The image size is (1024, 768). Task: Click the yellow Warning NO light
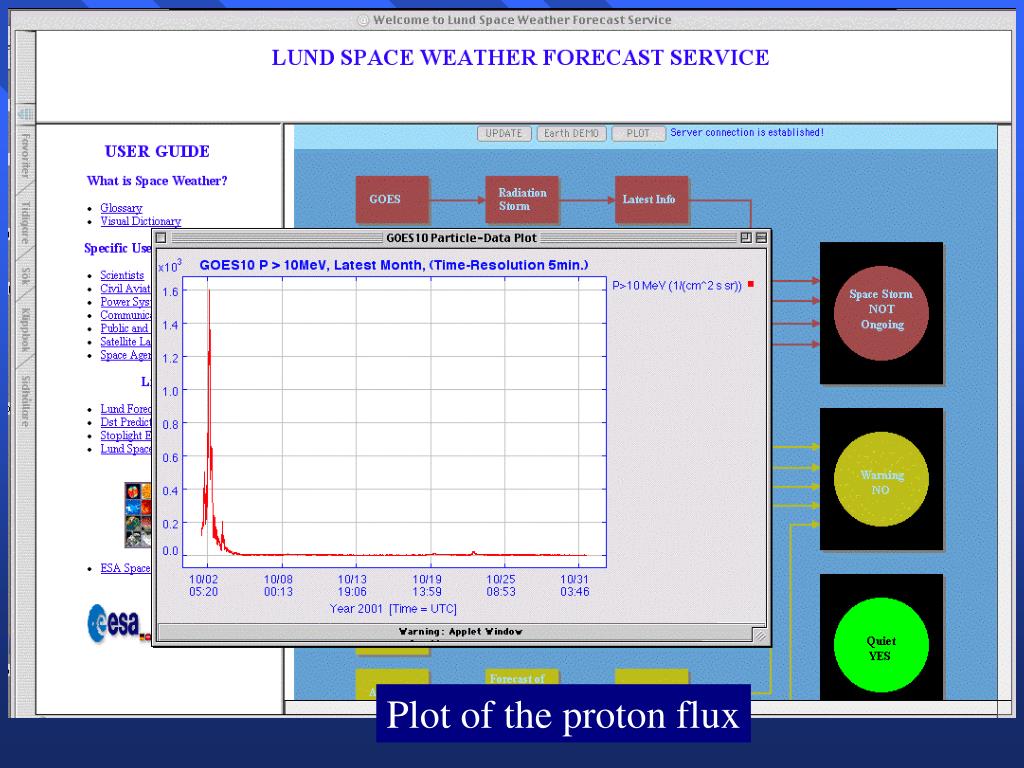[881, 479]
